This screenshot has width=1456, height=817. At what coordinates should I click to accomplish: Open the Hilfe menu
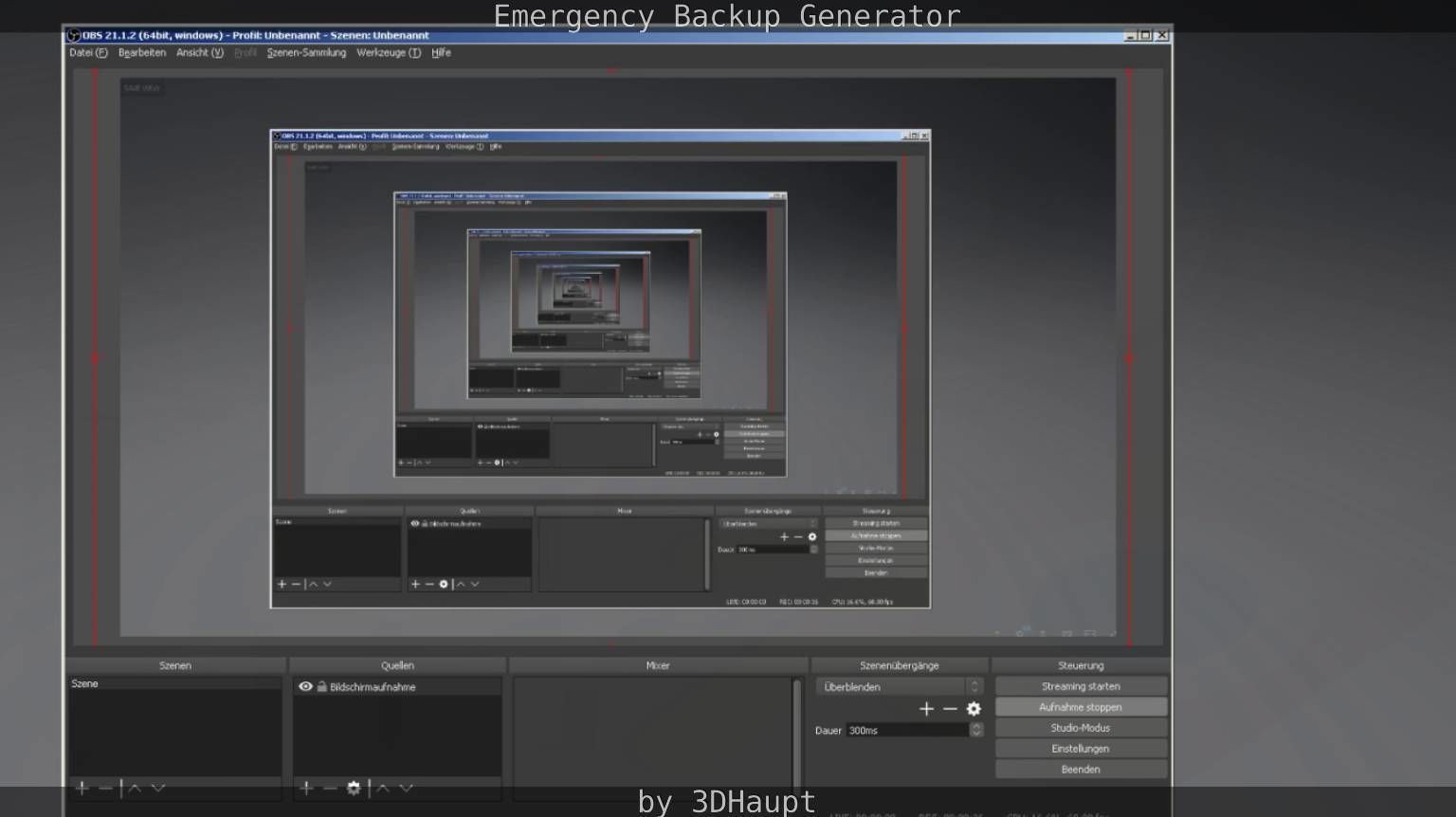pos(441,53)
